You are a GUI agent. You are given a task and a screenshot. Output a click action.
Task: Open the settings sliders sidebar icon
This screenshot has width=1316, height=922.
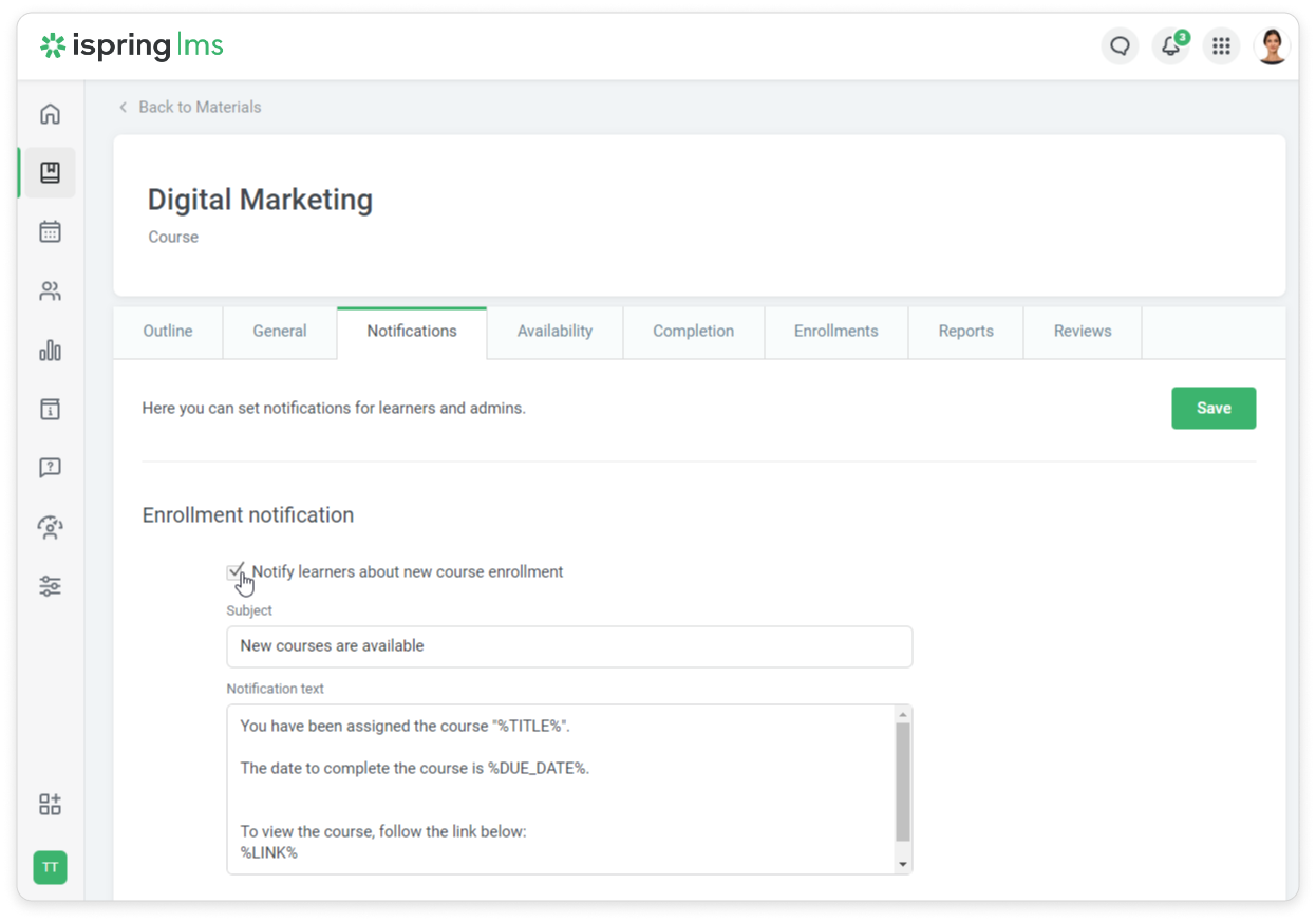pos(50,586)
